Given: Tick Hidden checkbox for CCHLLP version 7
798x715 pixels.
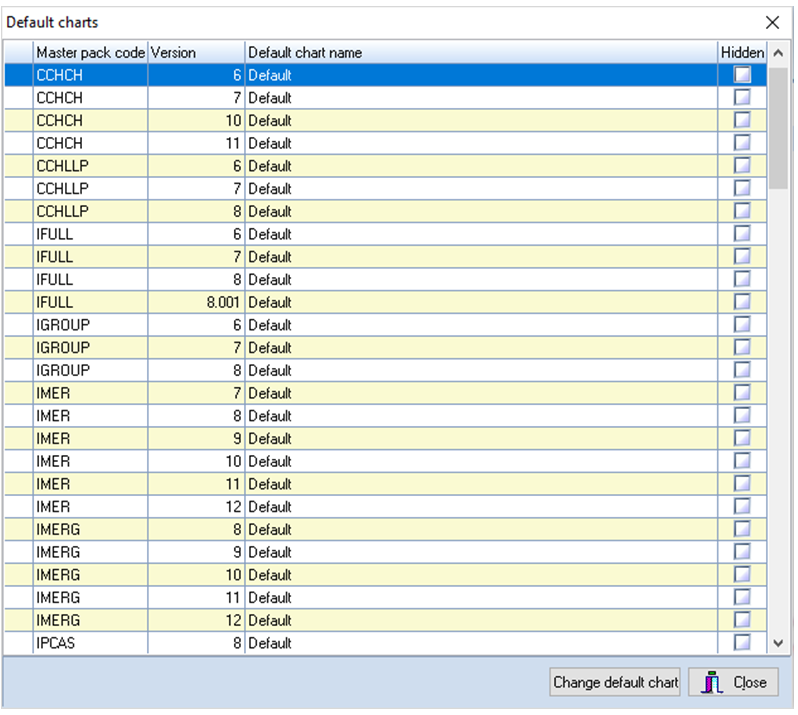Looking at the screenshot, I should tap(742, 188).
